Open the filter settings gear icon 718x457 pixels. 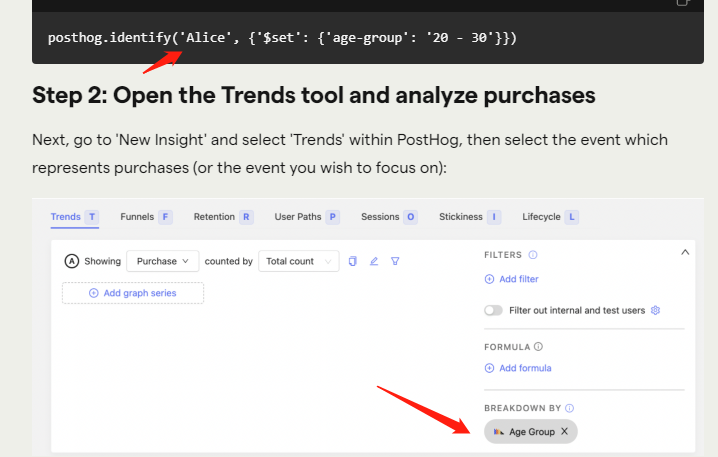656,310
